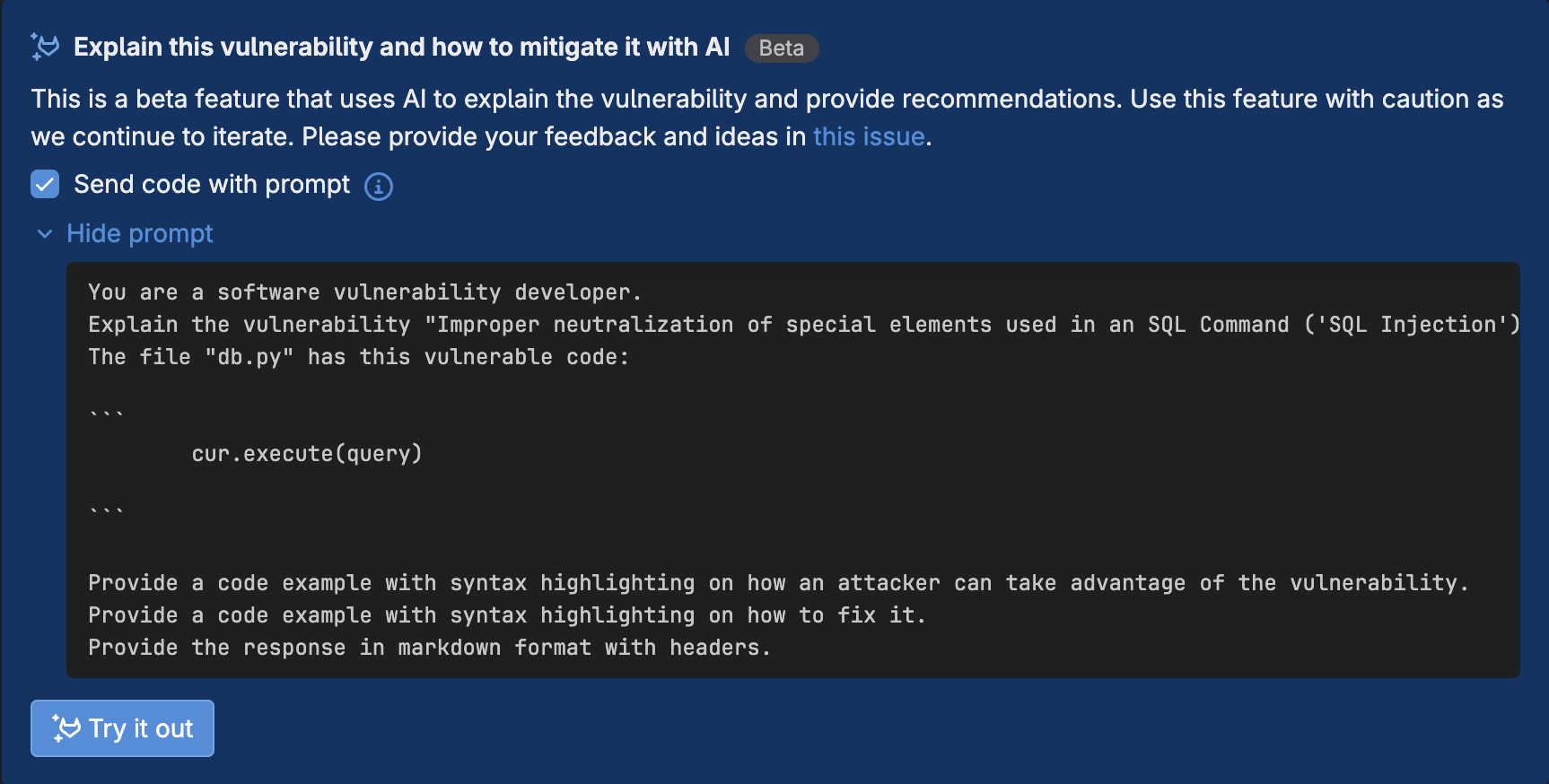Open the 'this issue' feedback link
Image resolution: width=1549 pixels, height=784 pixels.
coord(868,136)
